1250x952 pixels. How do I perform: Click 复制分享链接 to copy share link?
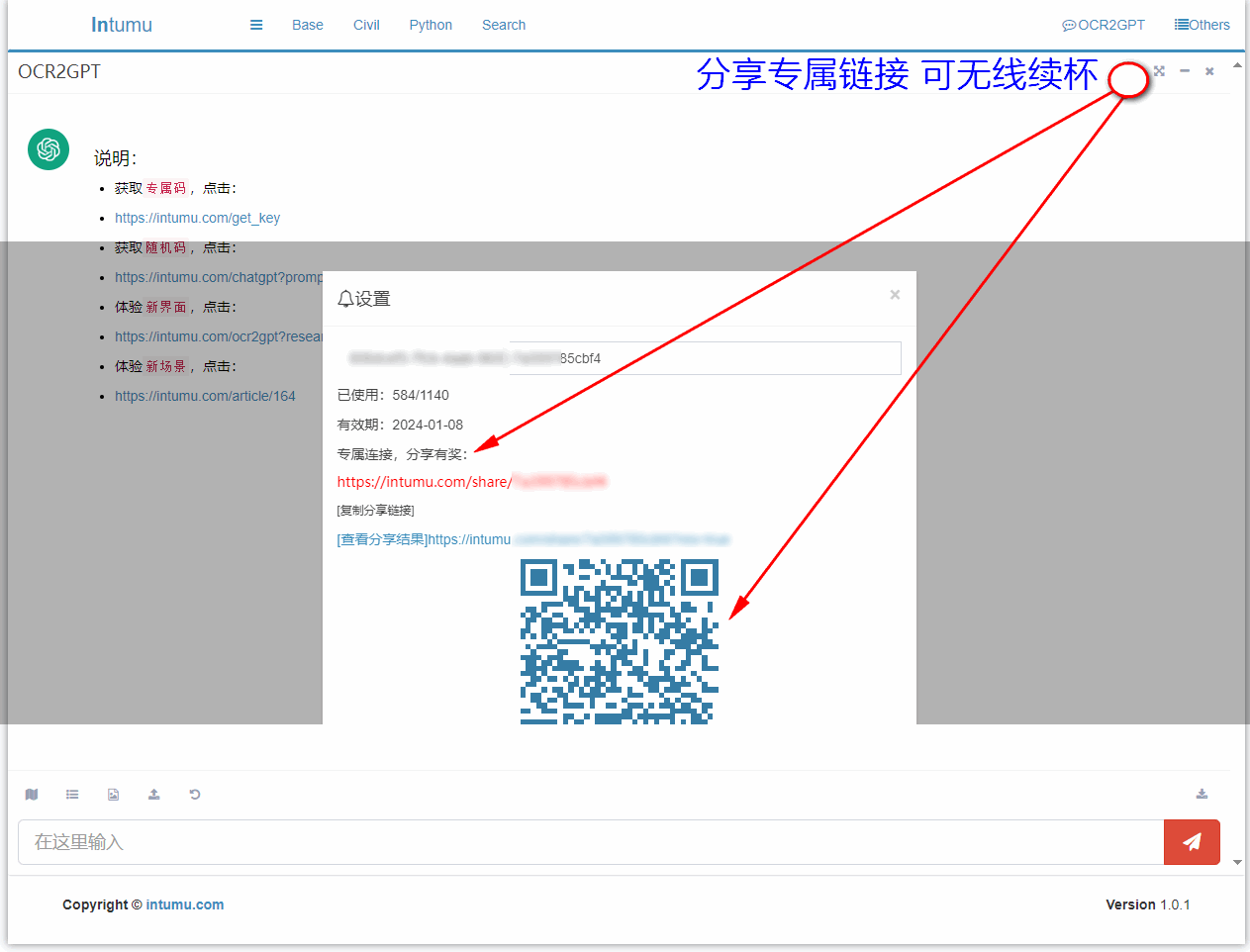[x=376, y=511]
